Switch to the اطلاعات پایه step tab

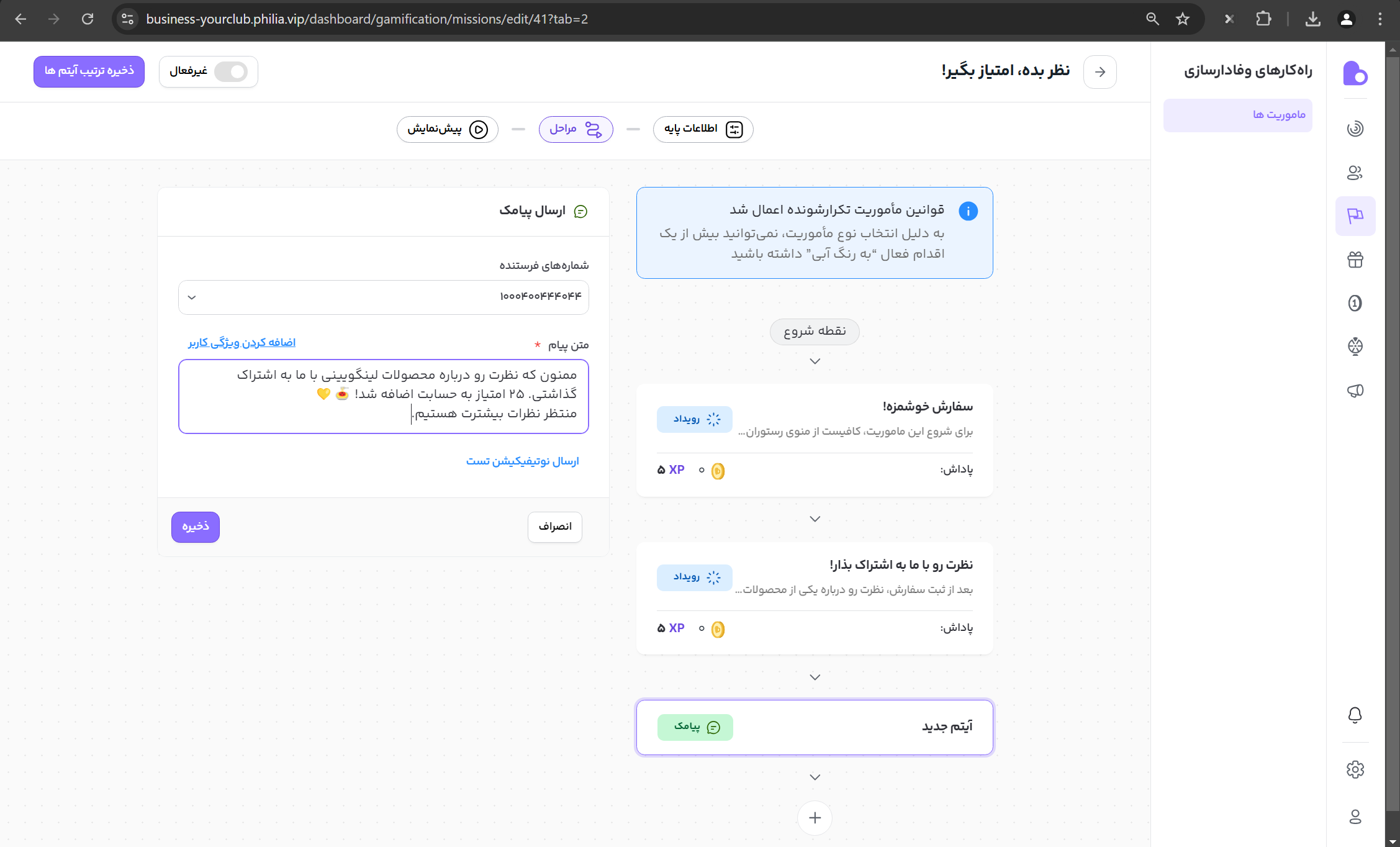tap(703, 129)
